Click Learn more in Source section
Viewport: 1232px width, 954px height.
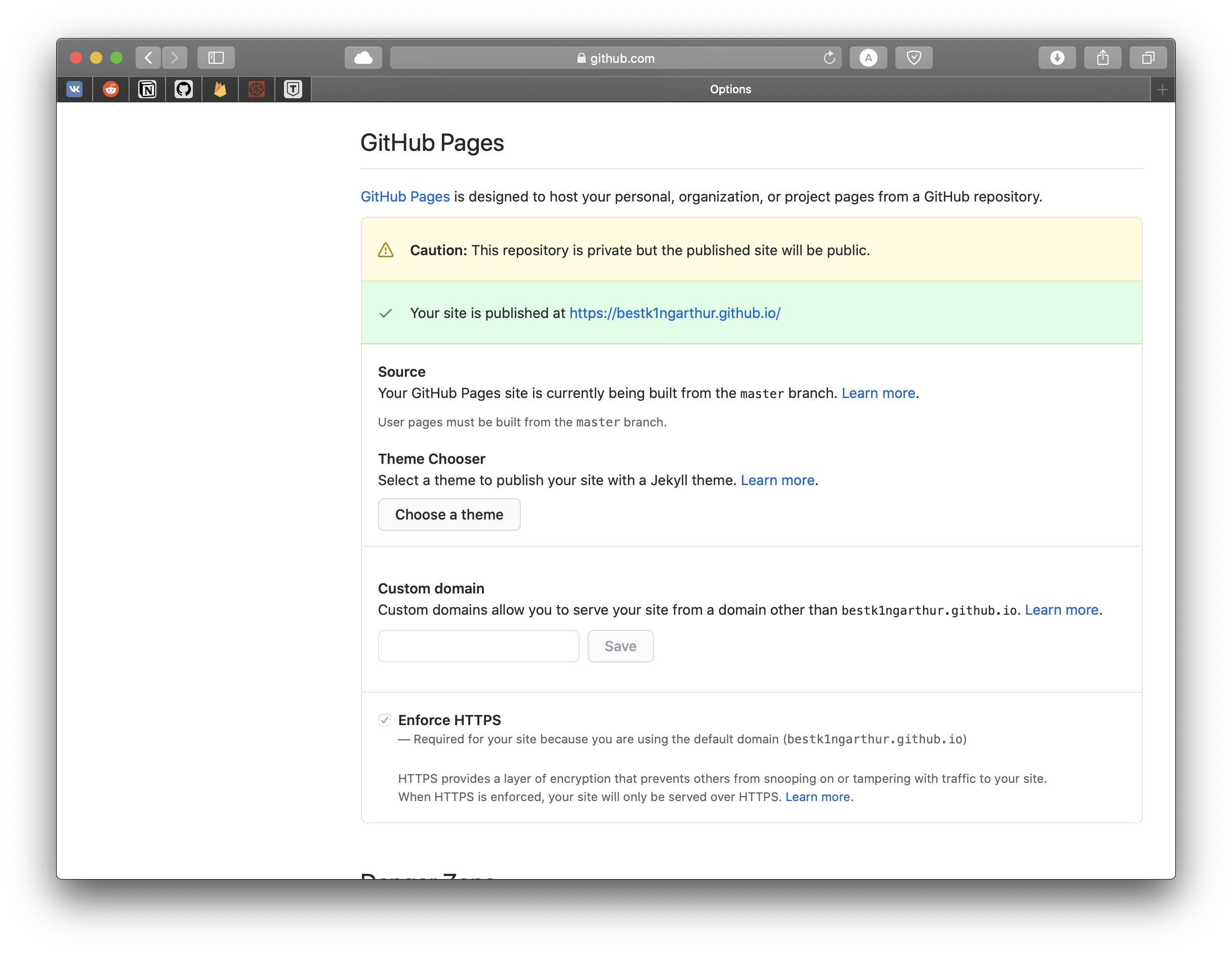click(878, 393)
